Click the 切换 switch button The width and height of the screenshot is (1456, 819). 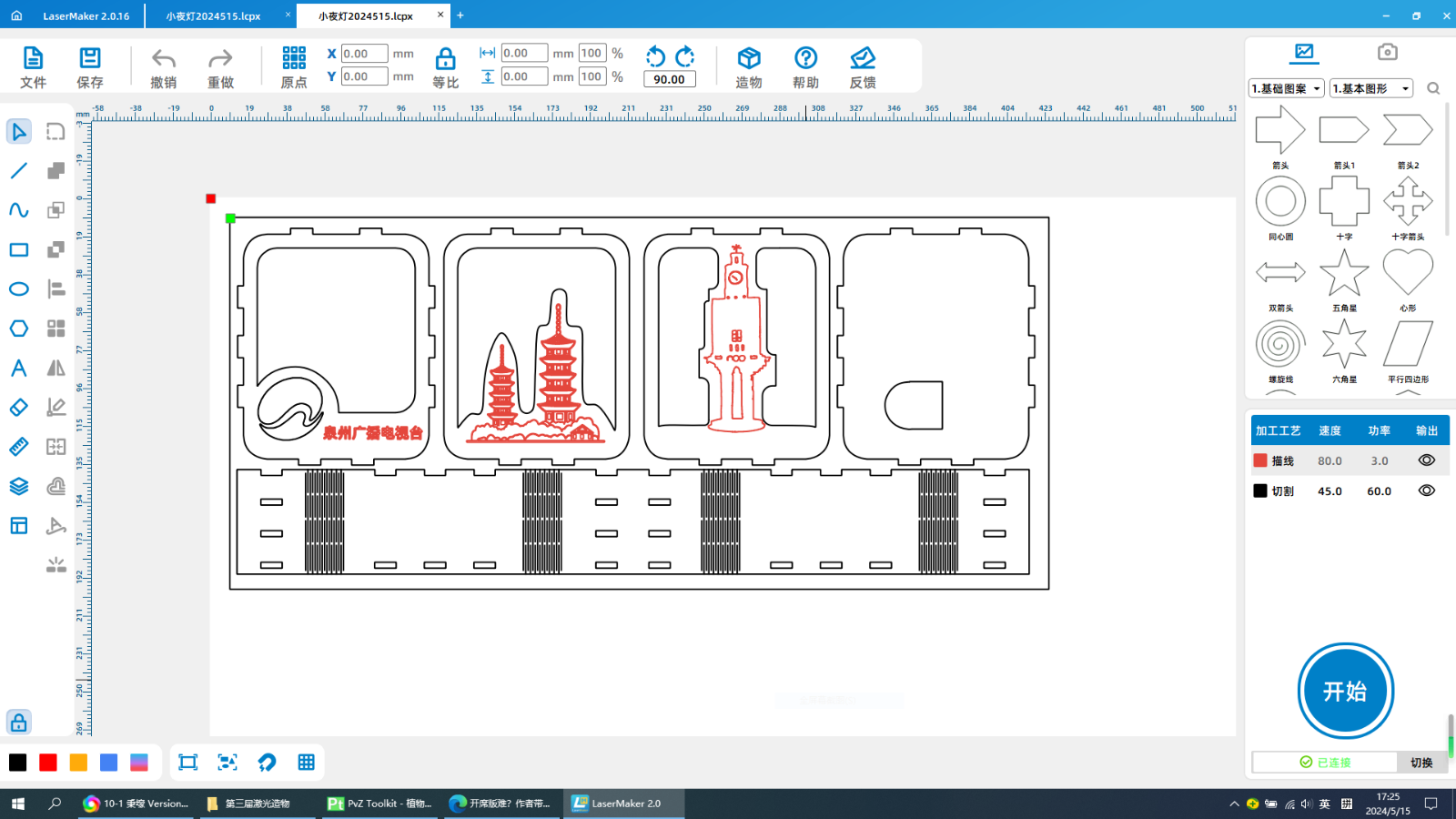coord(1421,763)
